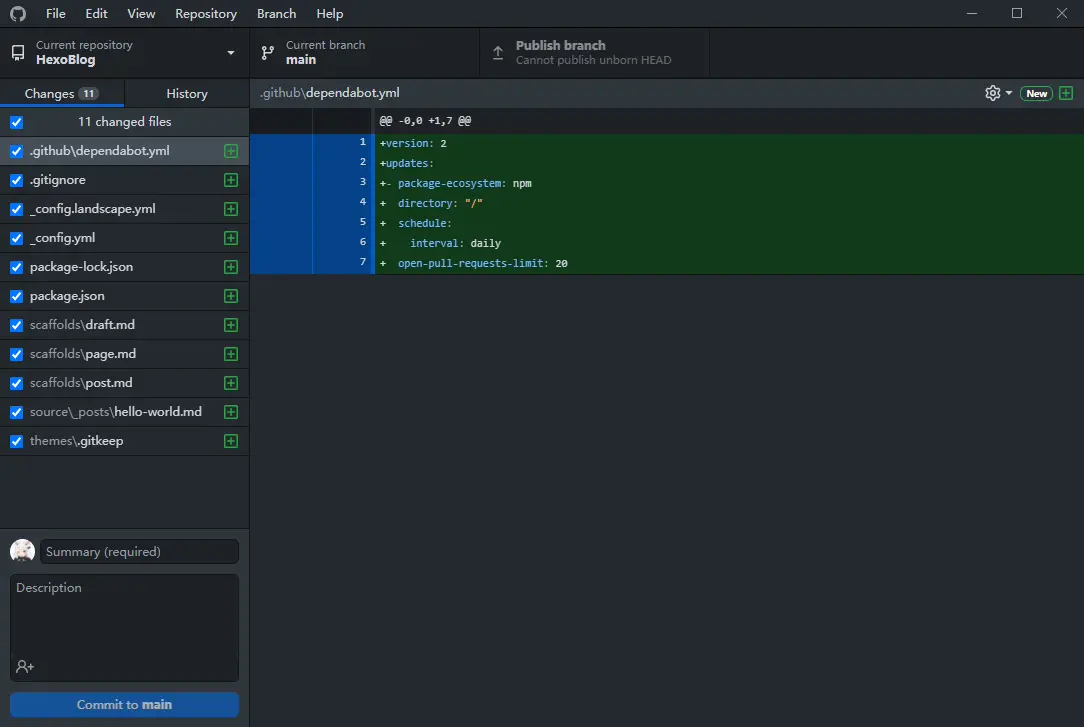The height and width of the screenshot is (727, 1084).
Task: Open the Repository menu
Action: (x=205, y=14)
